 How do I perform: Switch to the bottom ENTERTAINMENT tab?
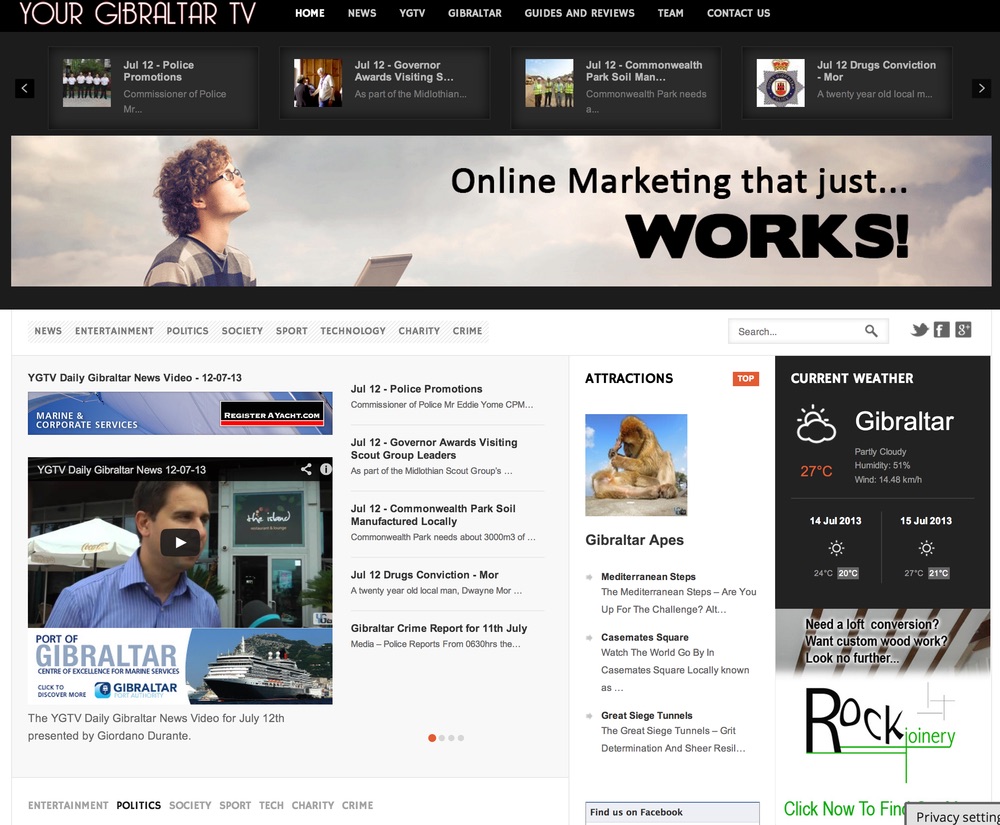pyautogui.click(x=68, y=805)
